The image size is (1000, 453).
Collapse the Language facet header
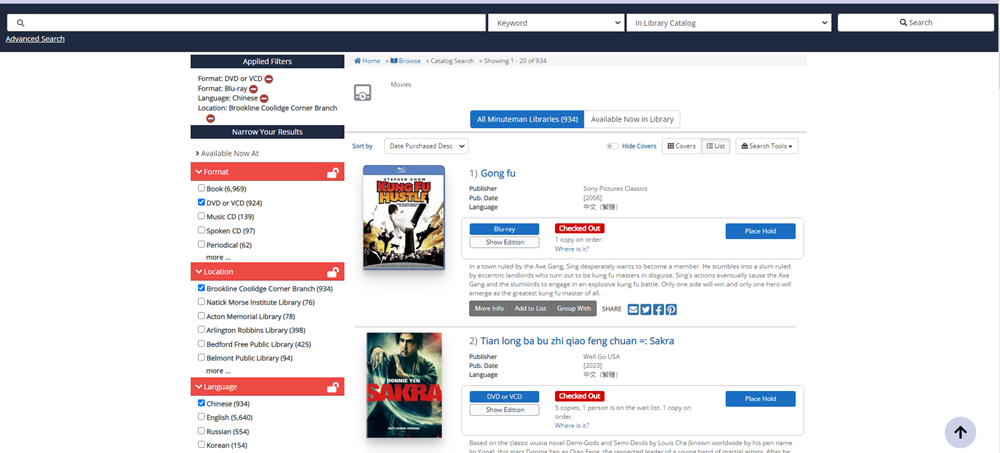pyautogui.click(x=267, y=387)
